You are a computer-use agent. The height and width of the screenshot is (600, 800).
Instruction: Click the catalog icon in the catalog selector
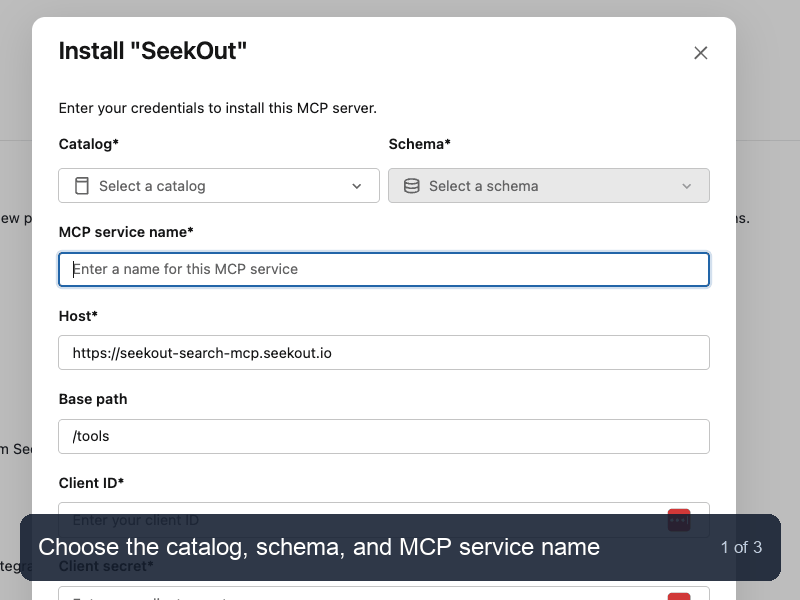click(82, 186)
